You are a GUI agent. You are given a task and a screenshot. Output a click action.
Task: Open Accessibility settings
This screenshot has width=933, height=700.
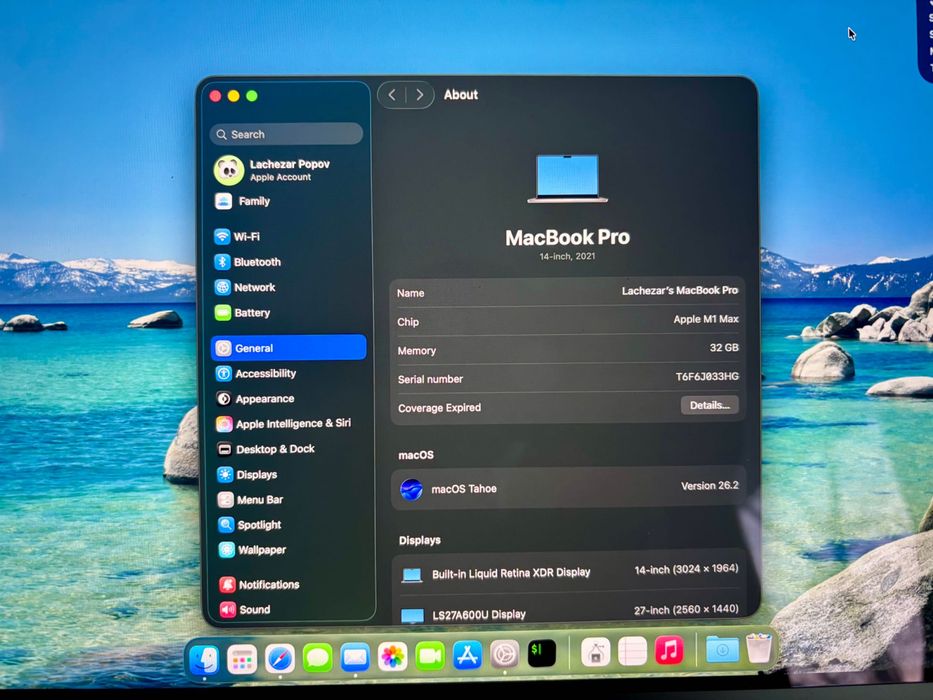click(x=256, y=373)
